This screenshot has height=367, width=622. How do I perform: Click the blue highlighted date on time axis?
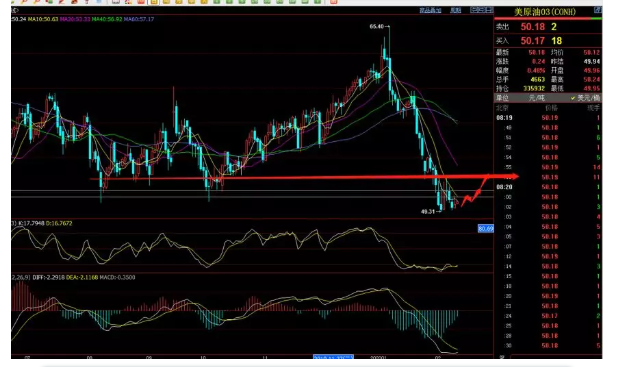click(x=333, y=357)
